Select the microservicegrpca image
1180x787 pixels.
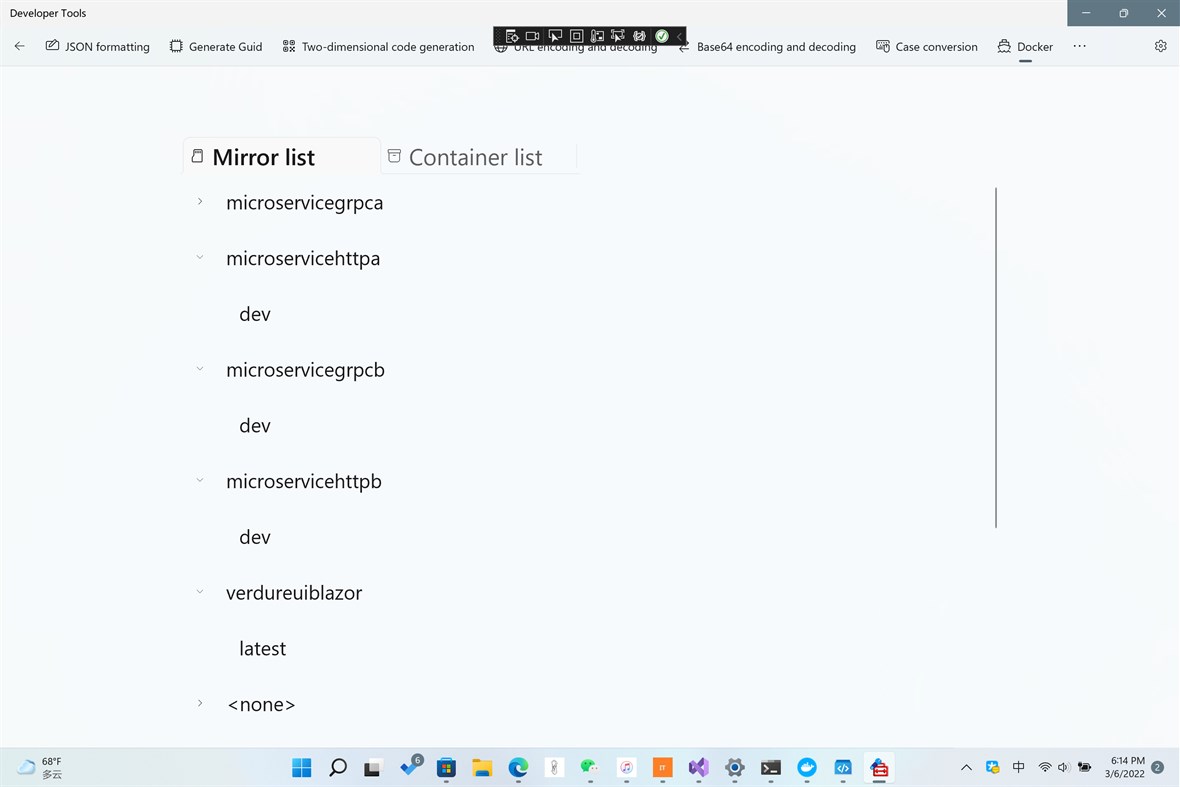pyautogui.click(x=305, y=203)
